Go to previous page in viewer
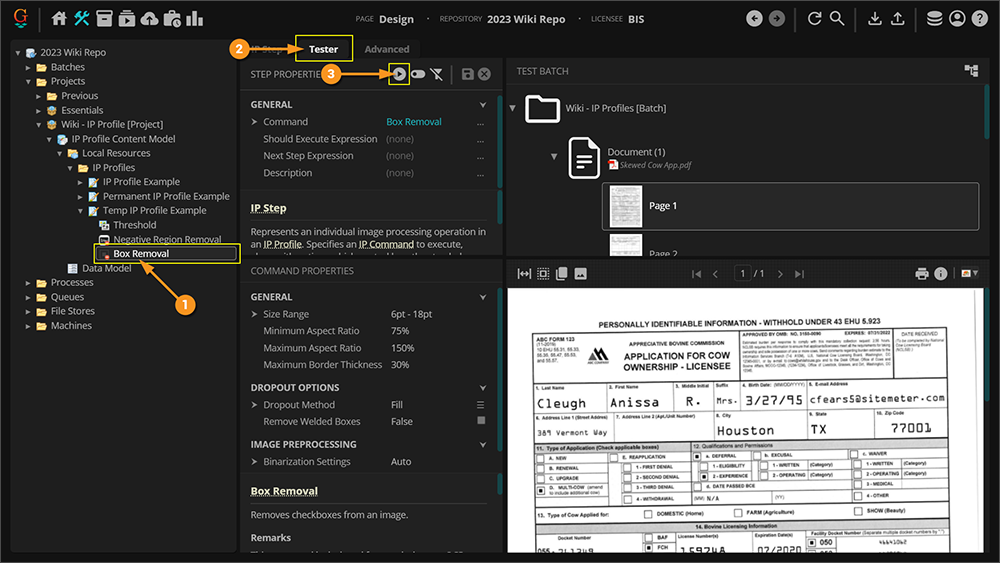The height and width of the screenshot is (563, 1000). click(x=716, y=274)
